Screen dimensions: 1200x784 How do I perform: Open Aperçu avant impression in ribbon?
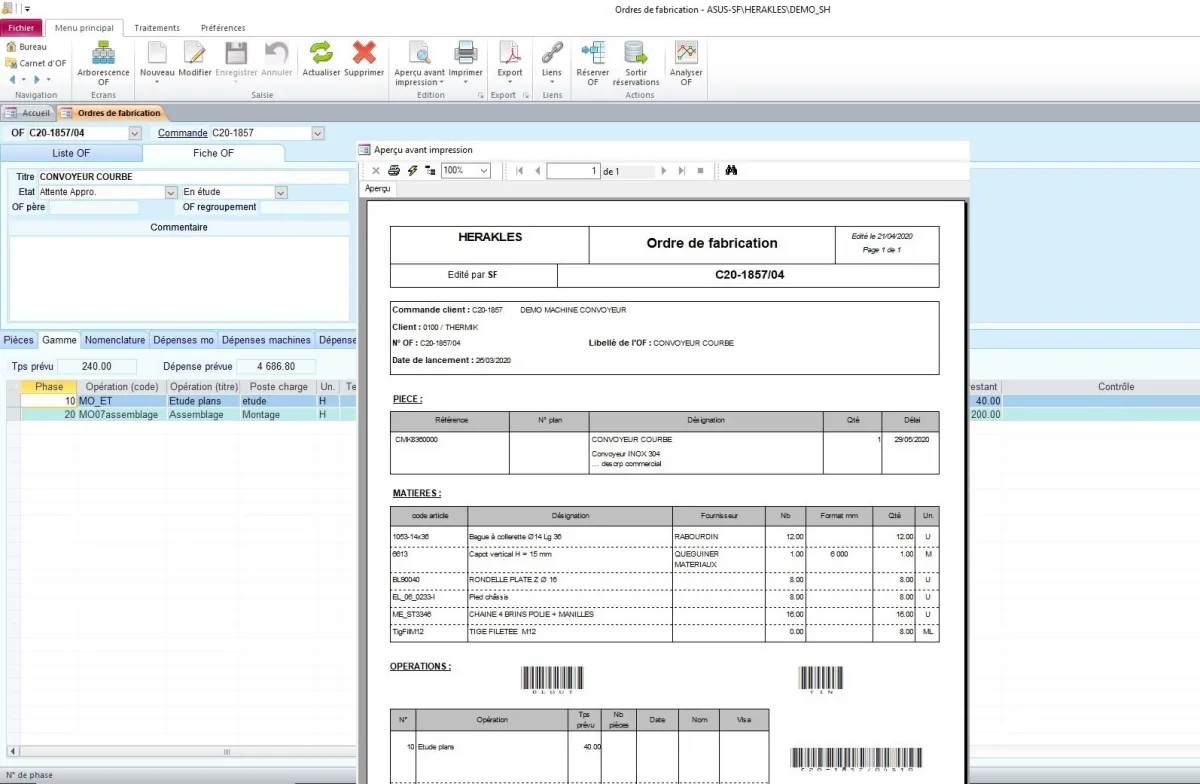(x=419, y=54)
